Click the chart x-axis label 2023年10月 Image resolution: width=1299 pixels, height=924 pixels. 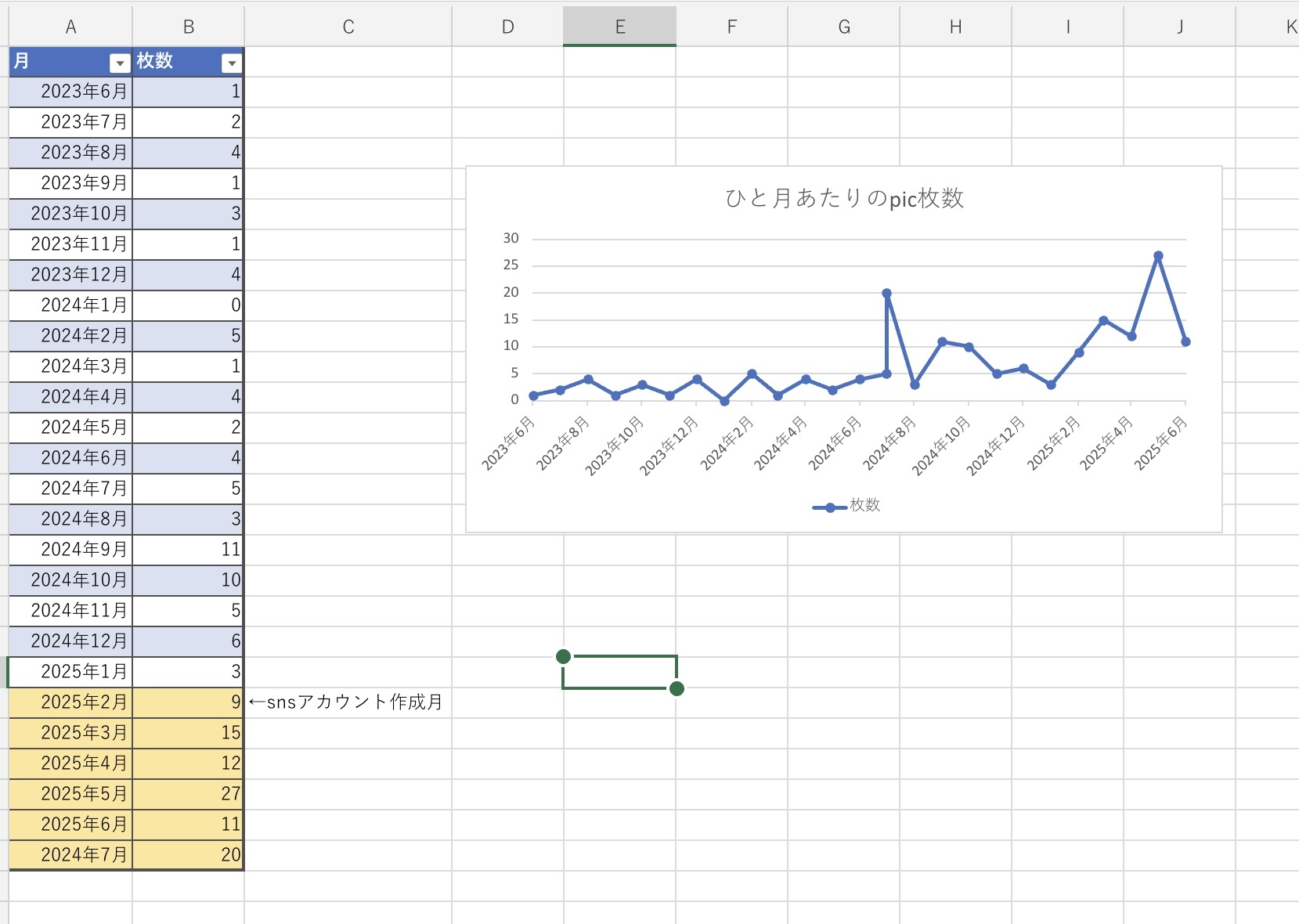point(615,446)
